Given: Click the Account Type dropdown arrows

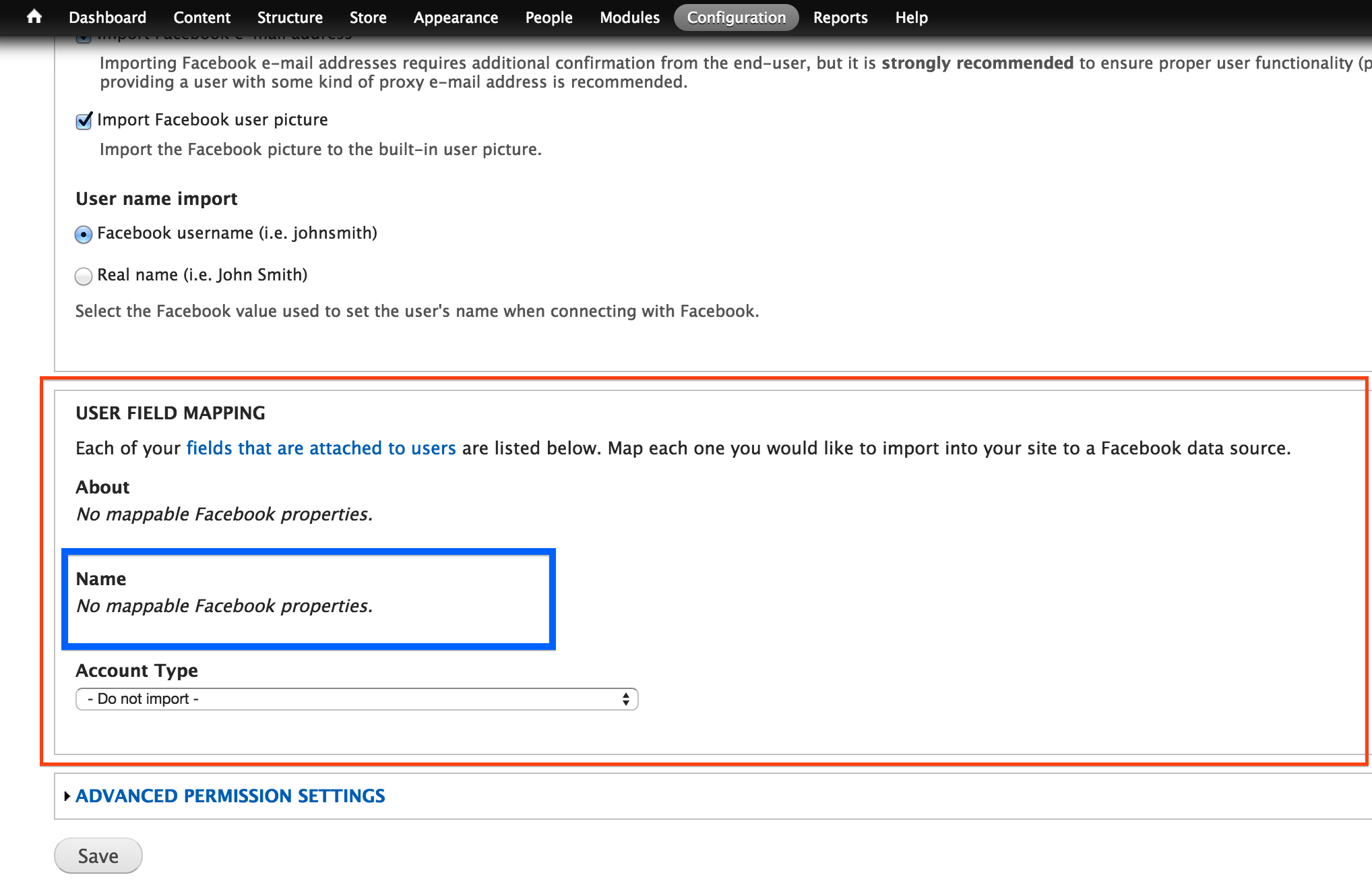Looking at the screenshot, I should [626, 699].
